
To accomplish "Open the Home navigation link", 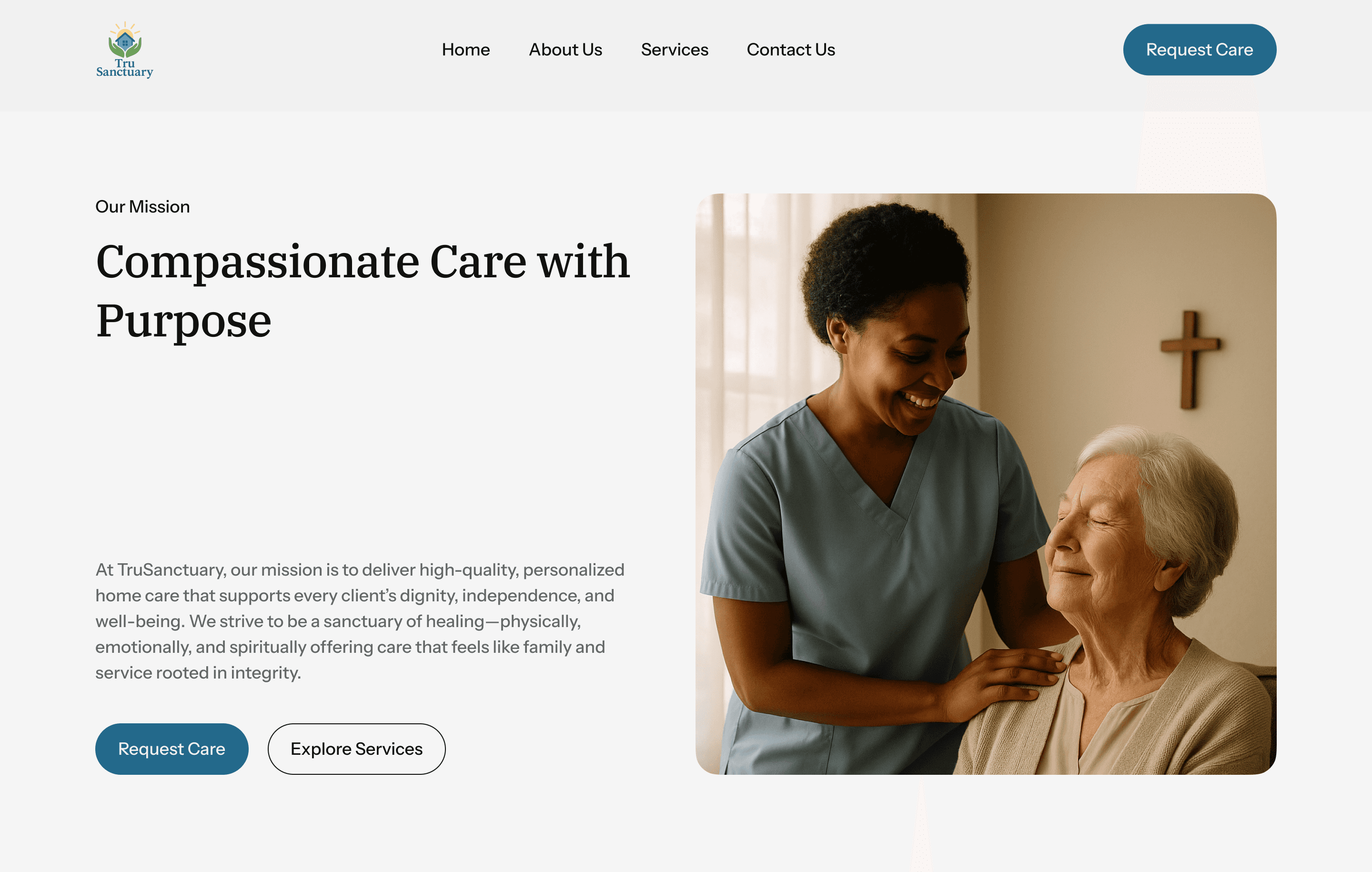I will 465,50.
